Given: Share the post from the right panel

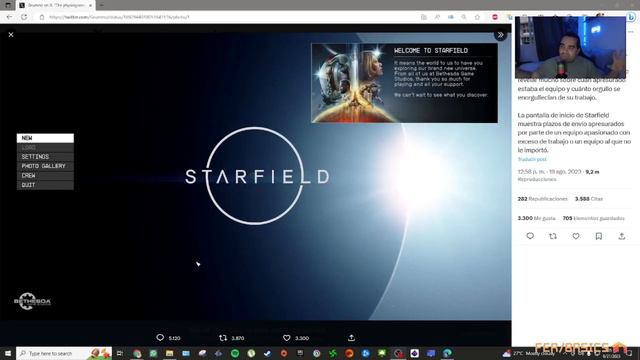Looking at the screenshot, I should (622, 236).
